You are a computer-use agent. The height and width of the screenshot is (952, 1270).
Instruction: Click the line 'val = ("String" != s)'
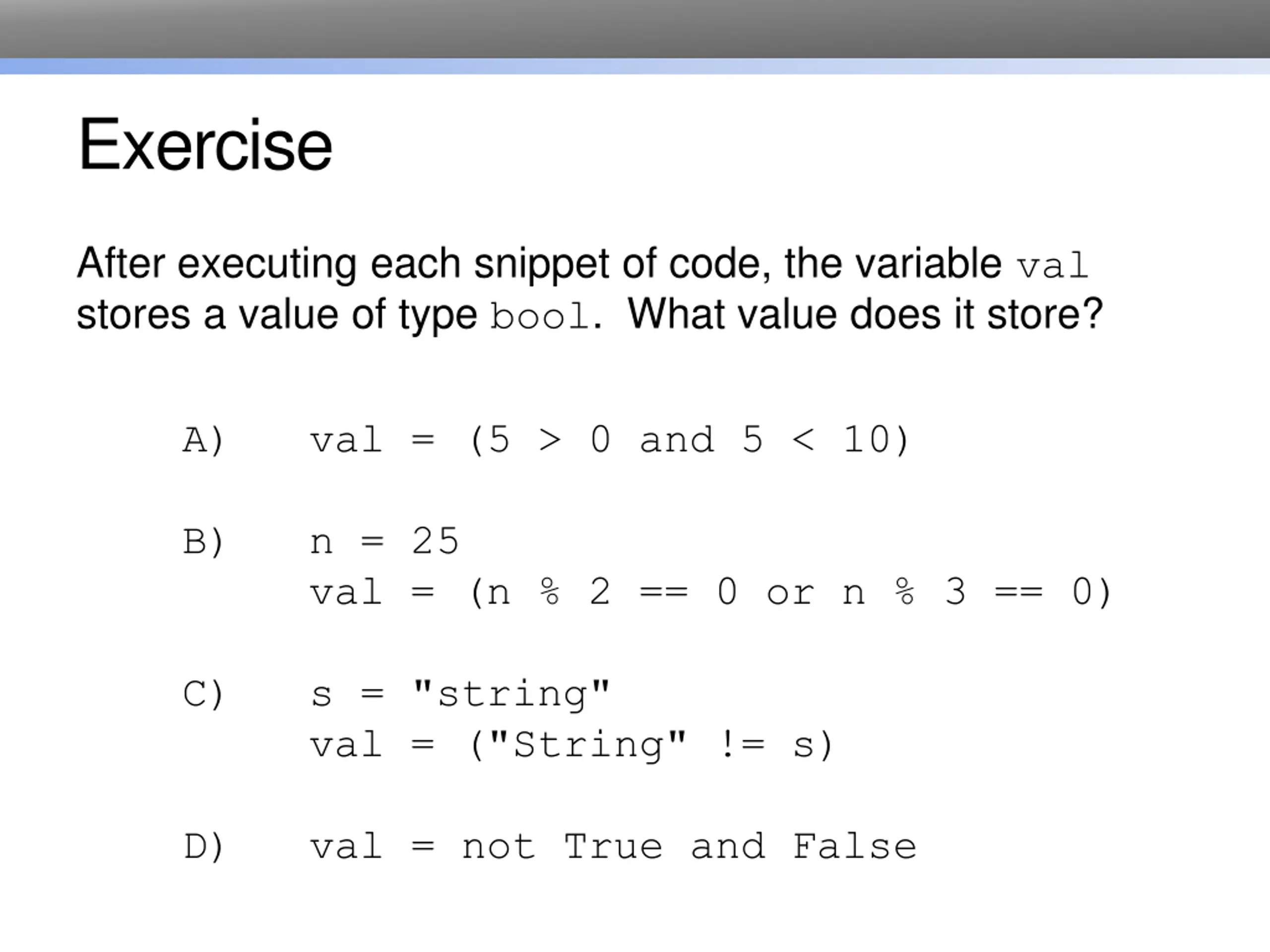pyautogui.click(x=572, y=745)
